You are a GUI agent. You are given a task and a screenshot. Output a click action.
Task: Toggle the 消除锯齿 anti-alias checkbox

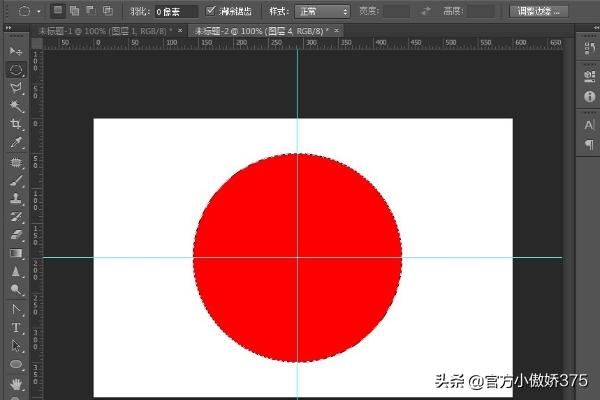(x=210, y=11)
